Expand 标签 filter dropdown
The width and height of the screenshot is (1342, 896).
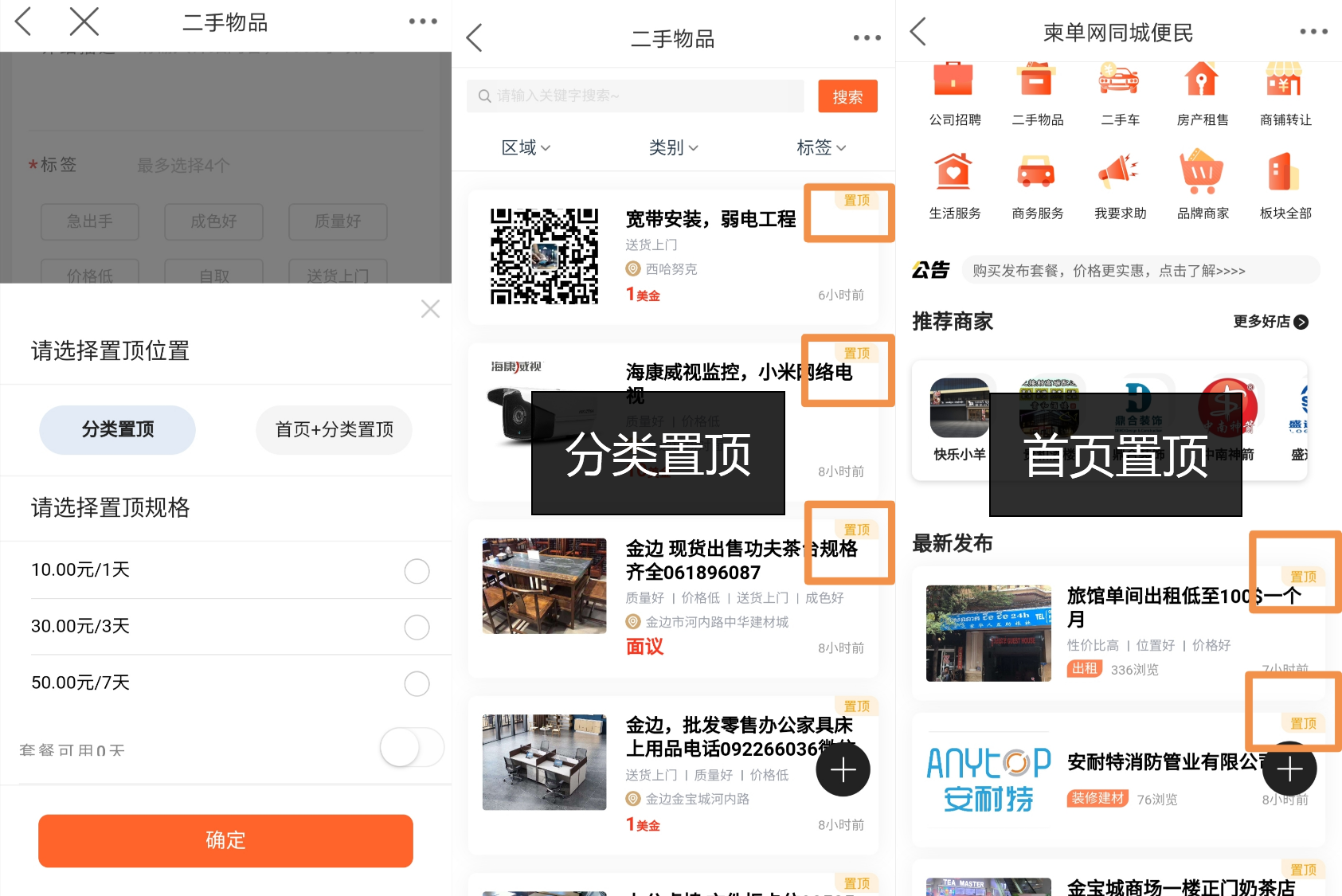click(x=821, y=147)
